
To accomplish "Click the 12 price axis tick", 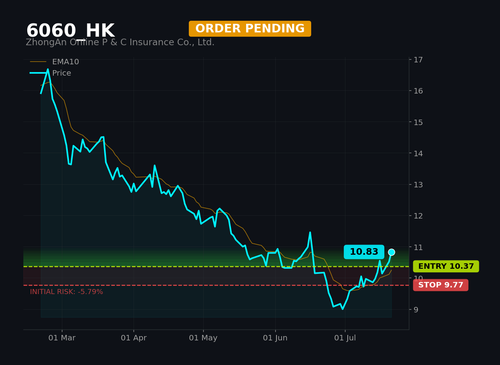I will point(418,216).
